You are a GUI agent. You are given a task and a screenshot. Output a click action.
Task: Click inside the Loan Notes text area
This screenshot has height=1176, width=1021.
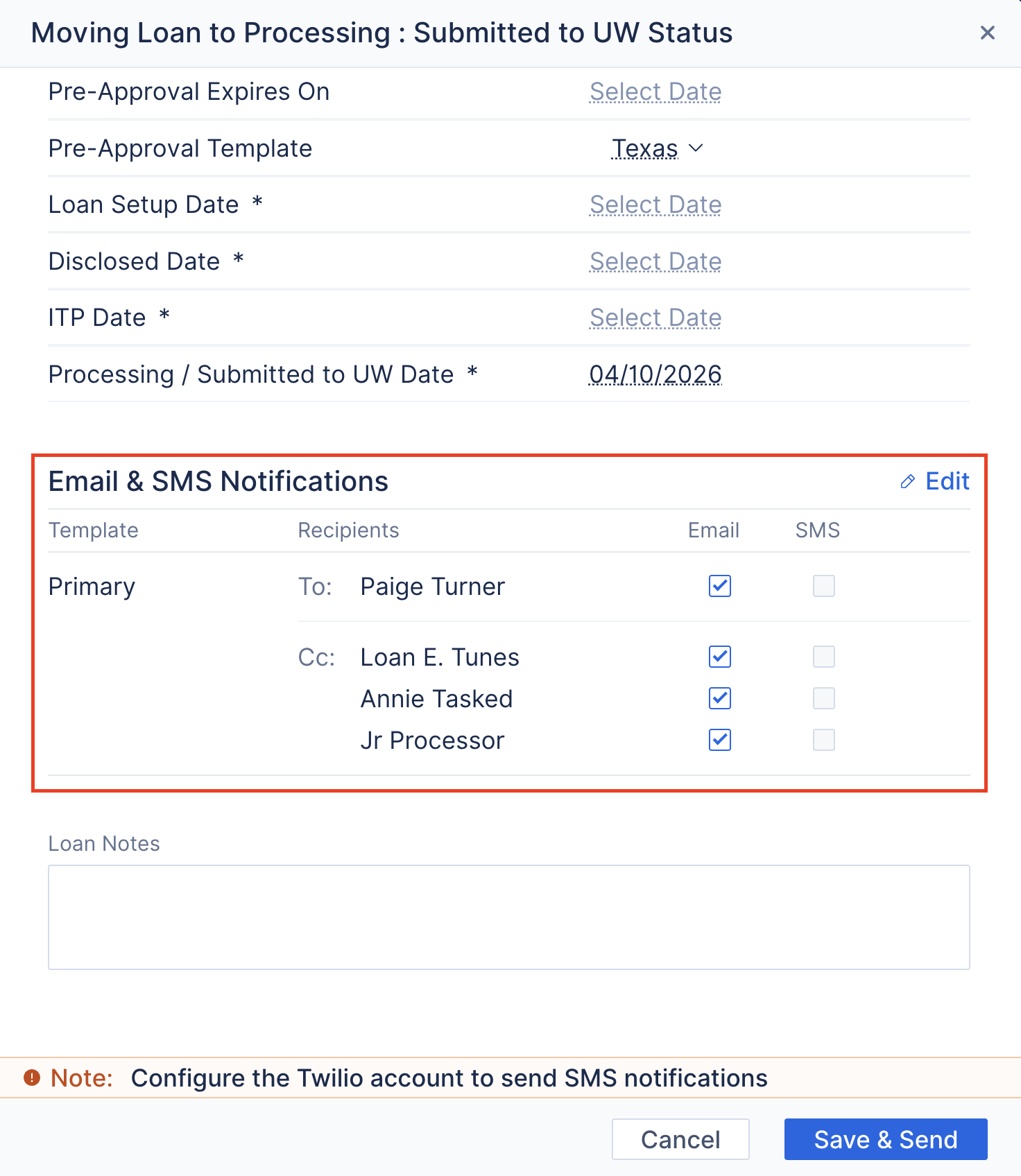[x=508, y=917]
